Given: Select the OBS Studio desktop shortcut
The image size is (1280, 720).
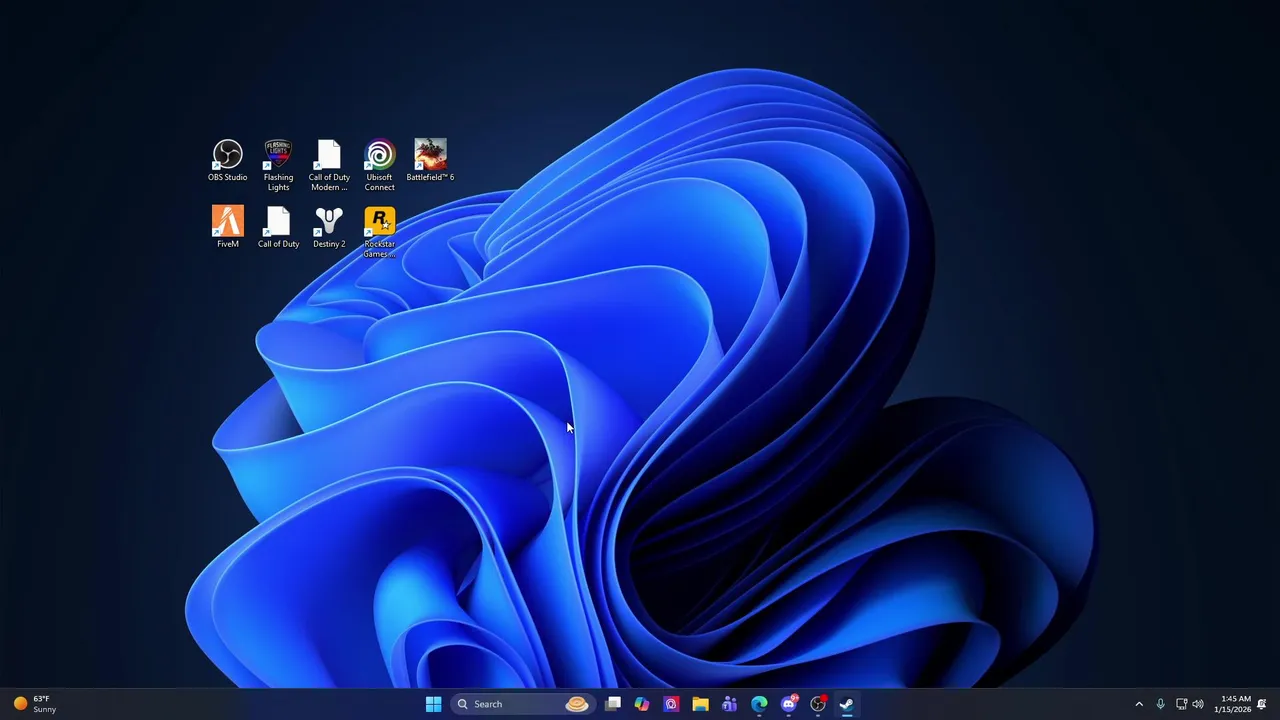Looking at the screenshot, I should click(228, 161).
